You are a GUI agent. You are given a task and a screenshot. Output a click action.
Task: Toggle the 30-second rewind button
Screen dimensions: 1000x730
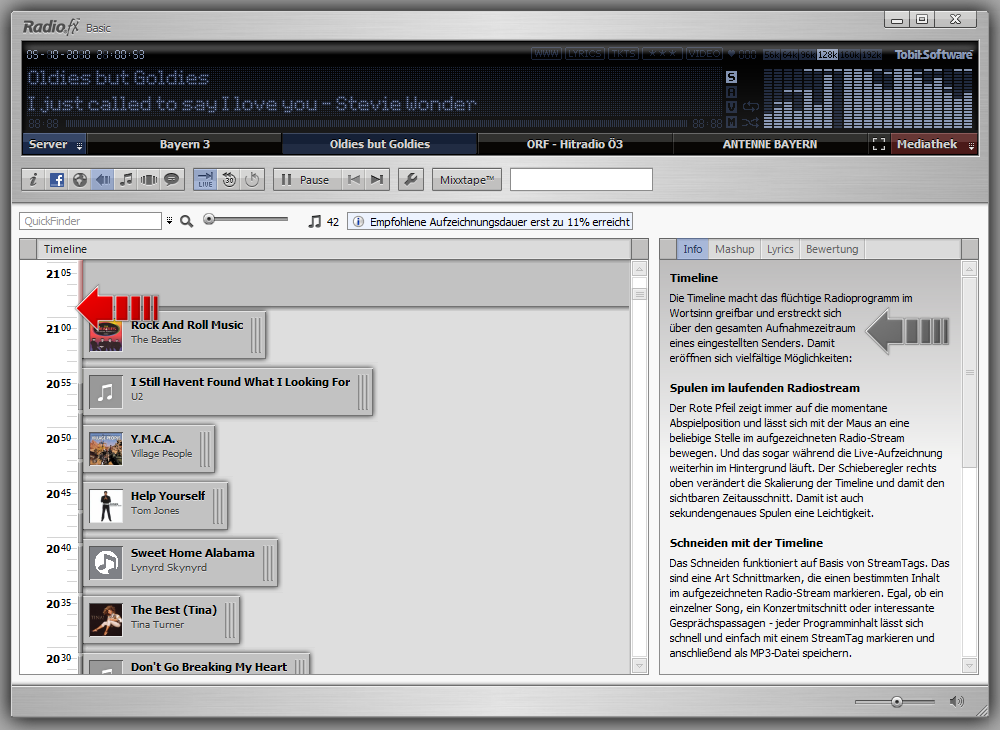tap(229, 180)
